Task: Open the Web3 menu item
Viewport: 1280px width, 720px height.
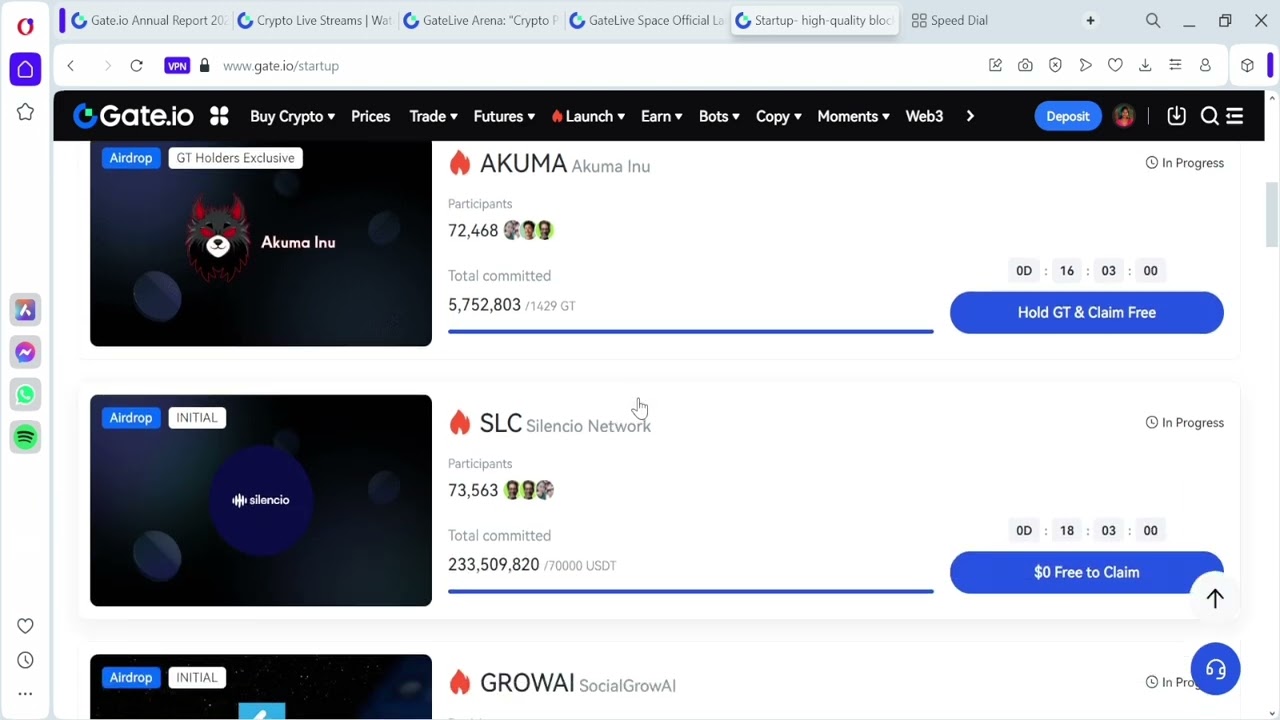Action: (924, 116)
